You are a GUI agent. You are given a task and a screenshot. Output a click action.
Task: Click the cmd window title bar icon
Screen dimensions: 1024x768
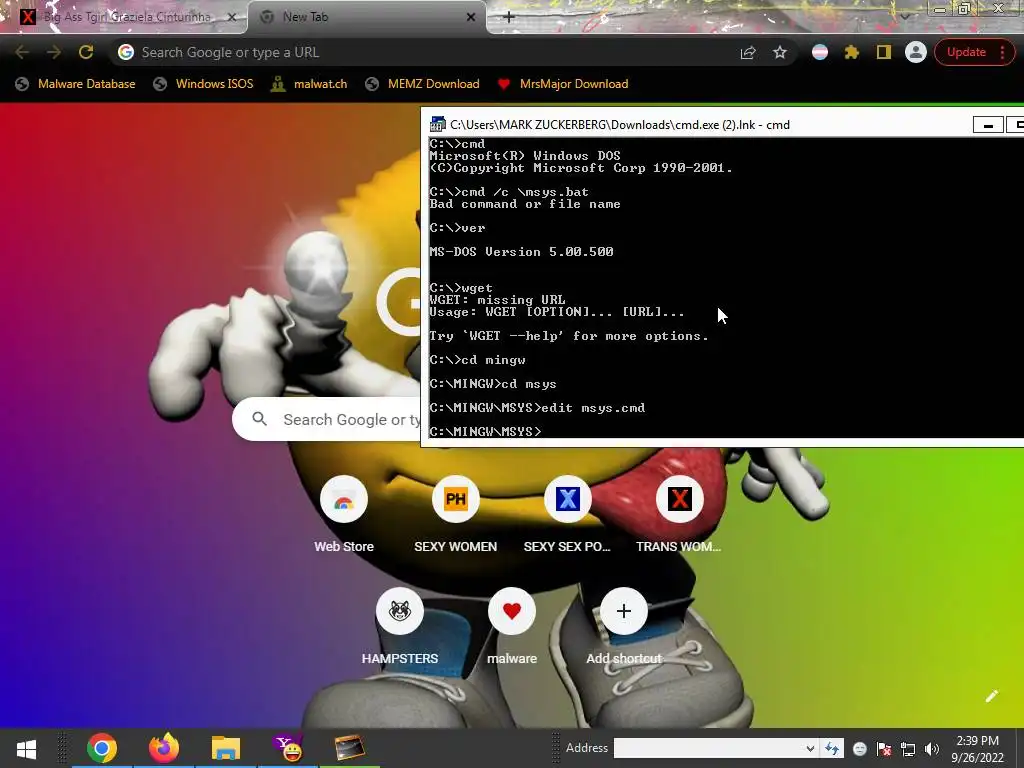click(438, 124)
